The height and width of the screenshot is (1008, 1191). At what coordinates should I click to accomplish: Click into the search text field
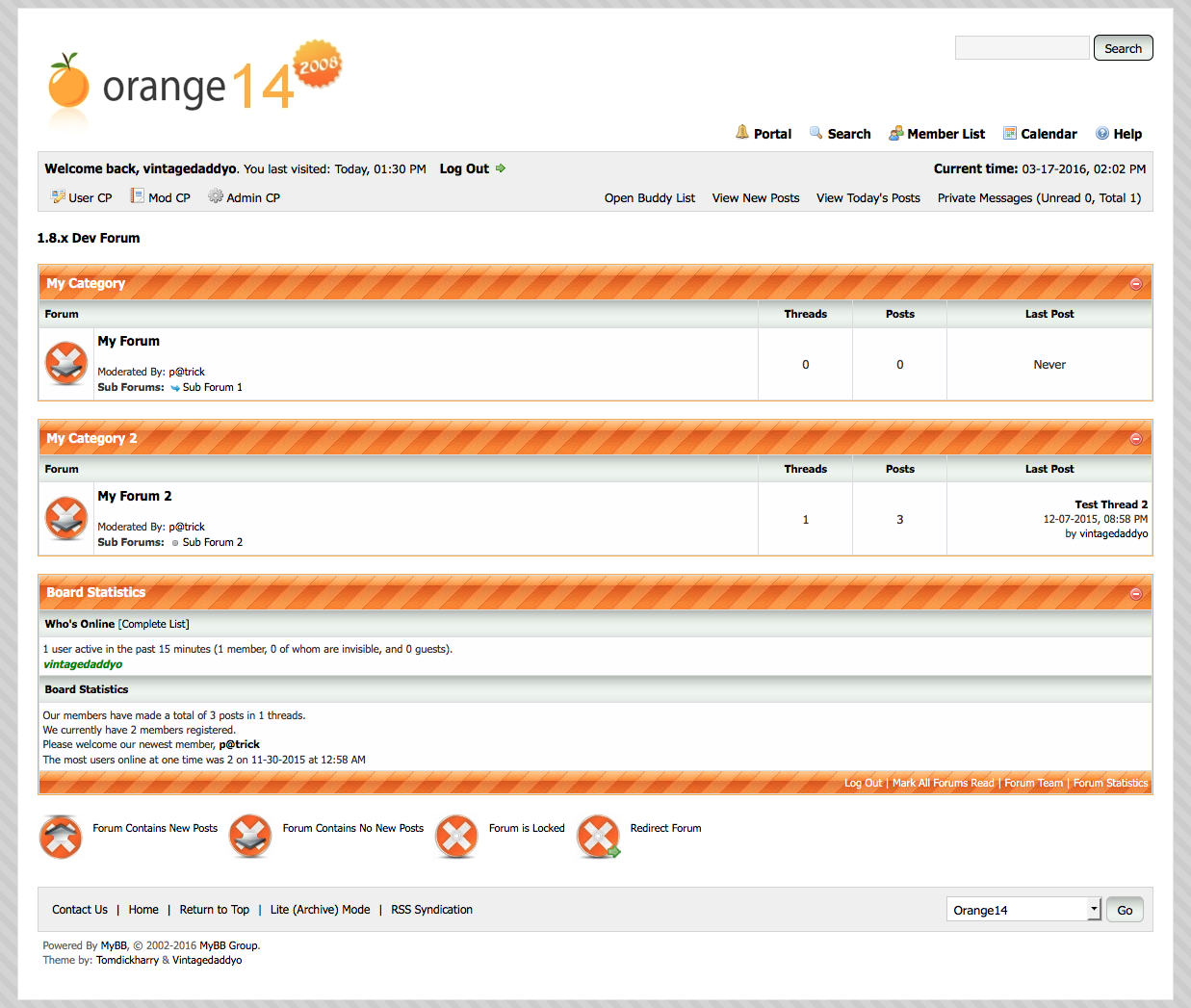tap(1022, 48)
